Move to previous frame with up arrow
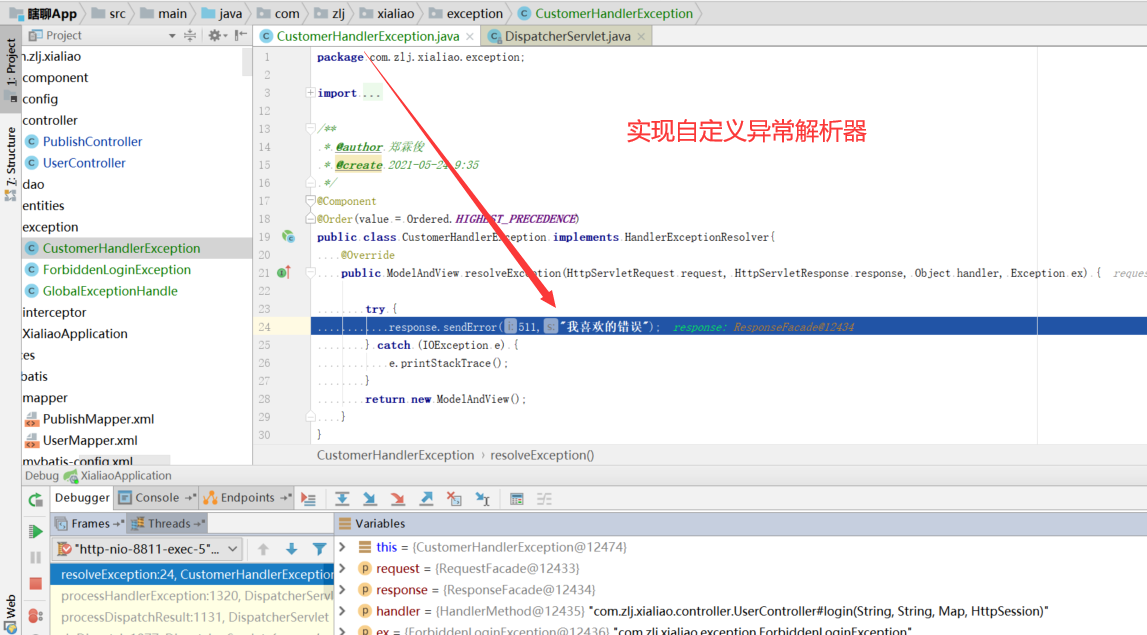This screenshot has width=1147, height=635. coord(263,549)
